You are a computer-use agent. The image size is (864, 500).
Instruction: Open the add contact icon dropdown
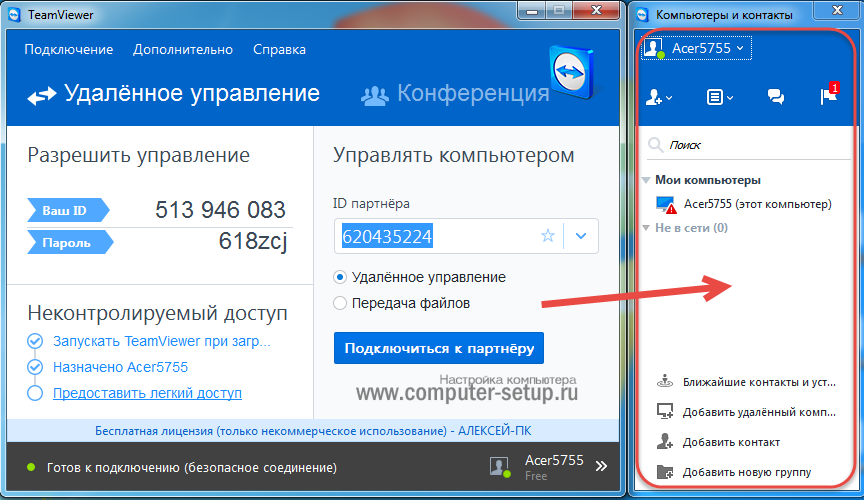point(658,98)
